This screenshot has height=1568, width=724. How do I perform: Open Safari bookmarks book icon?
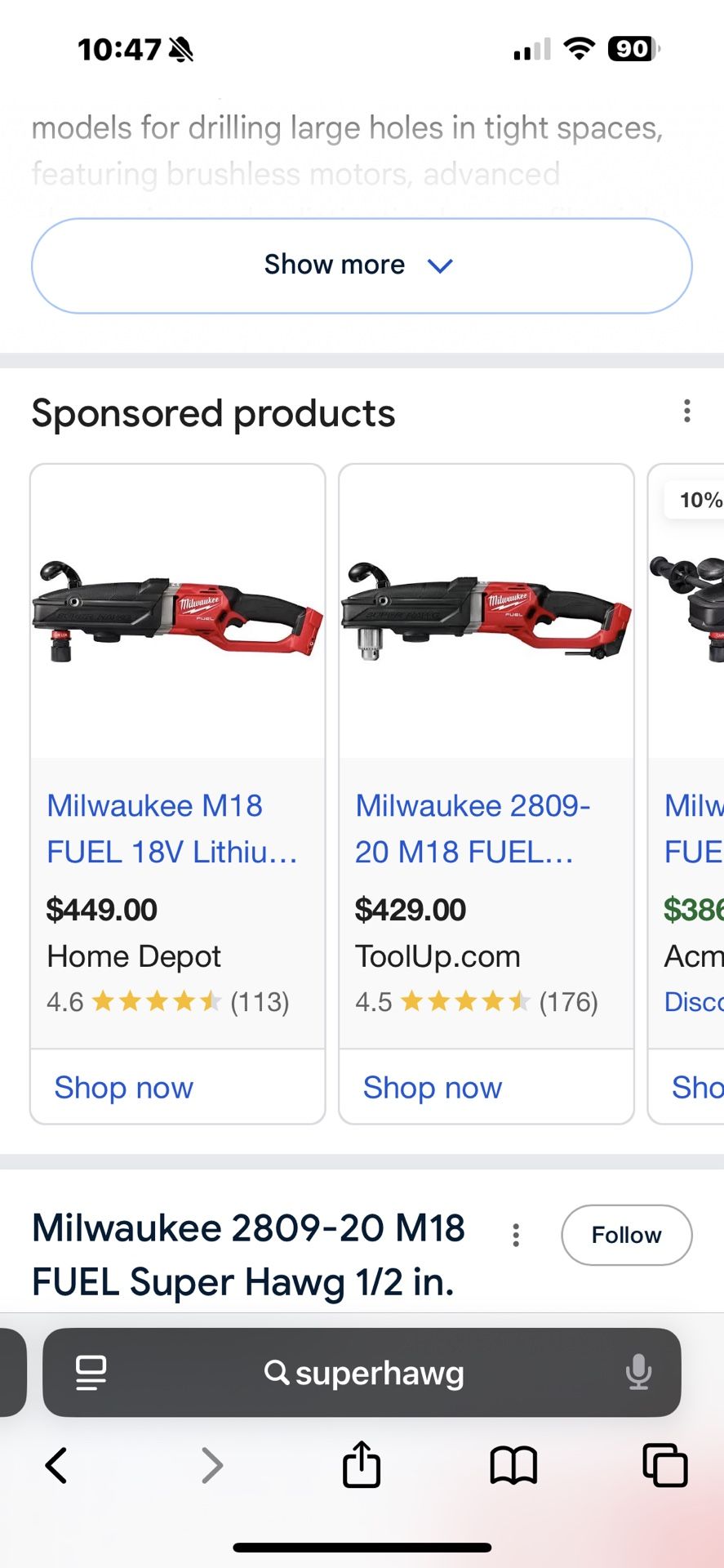point(513,1465)
